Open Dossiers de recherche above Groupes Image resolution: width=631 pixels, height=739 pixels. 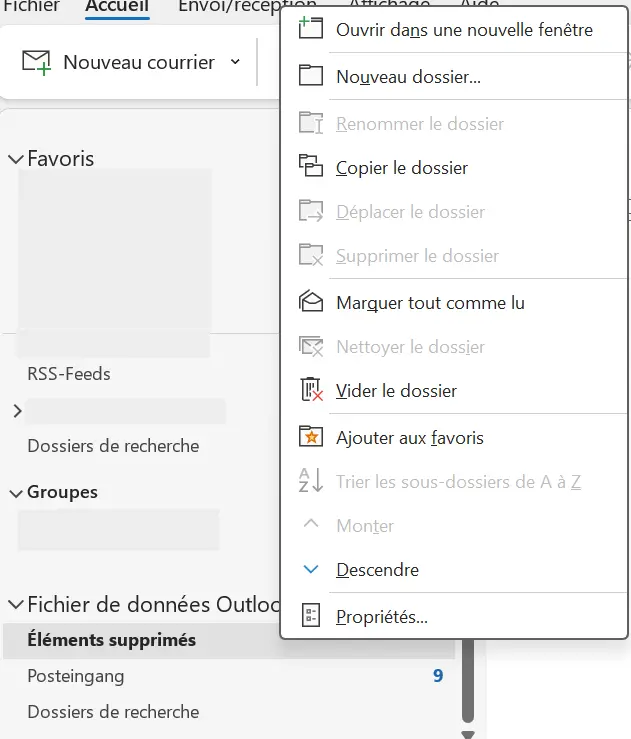tap(113, 446)
